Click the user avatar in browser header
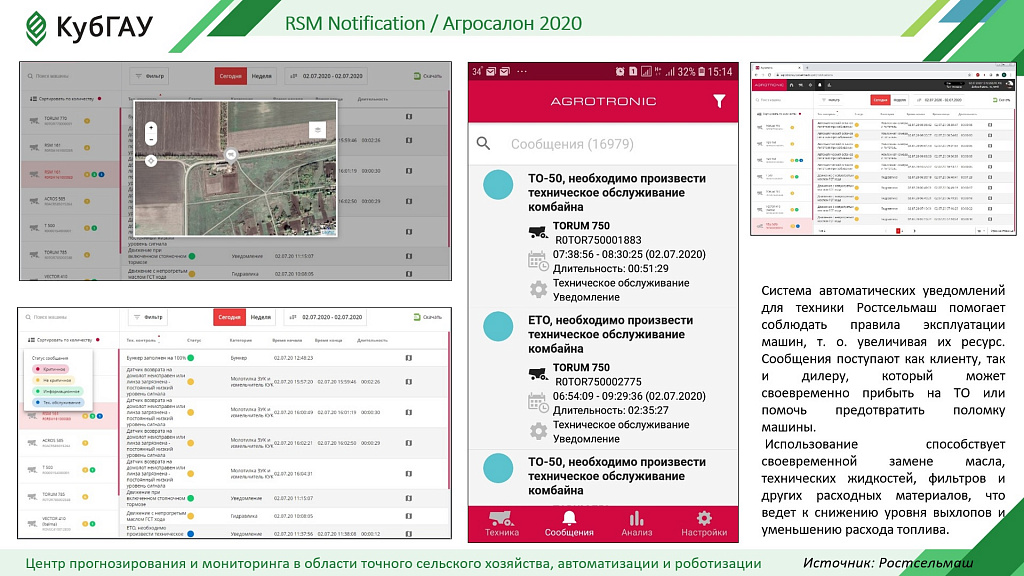Screen dimensions: 1024x576 coord(1009,85)
